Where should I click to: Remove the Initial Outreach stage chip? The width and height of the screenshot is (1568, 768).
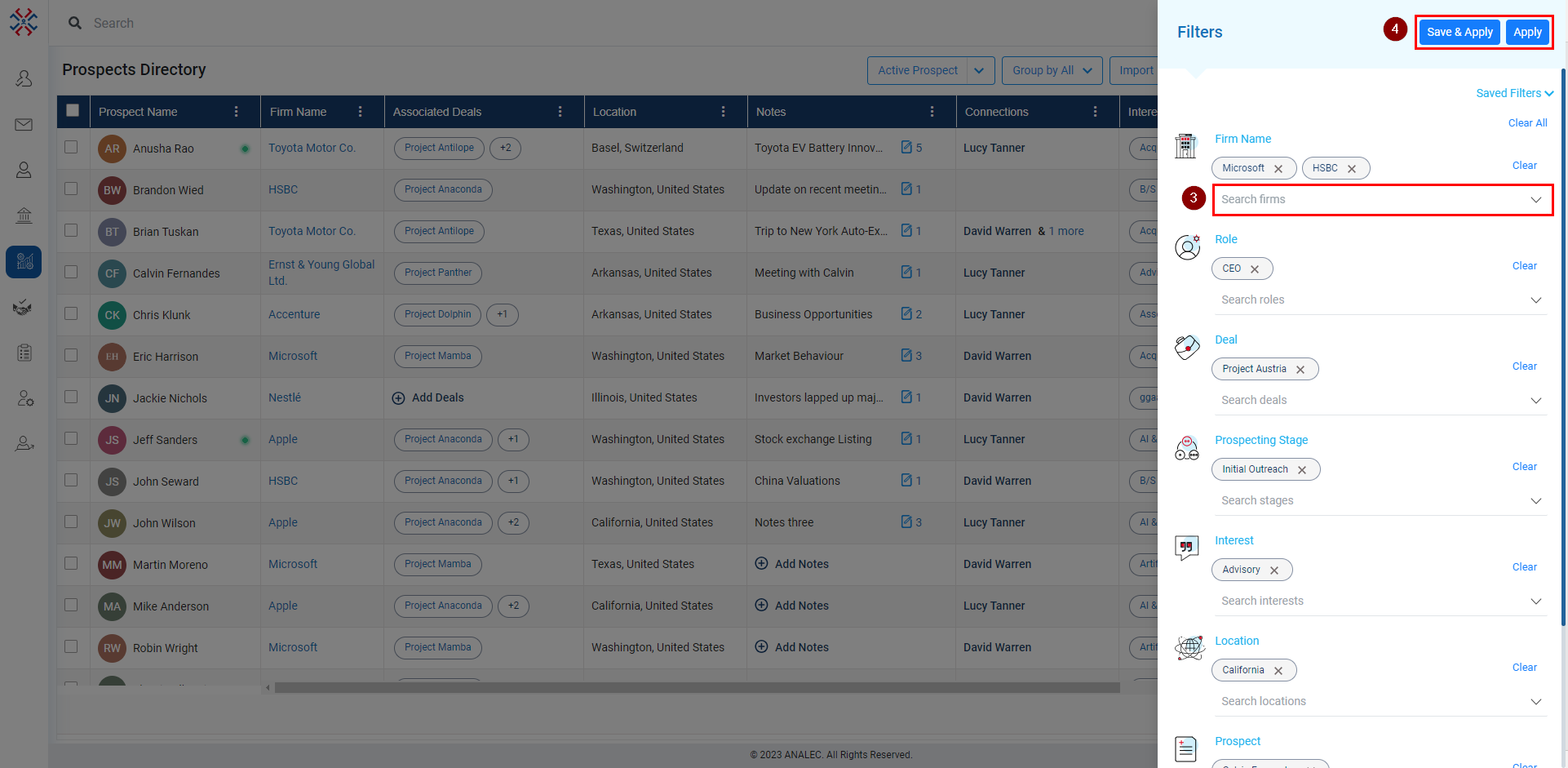(x=1302, y=470)
